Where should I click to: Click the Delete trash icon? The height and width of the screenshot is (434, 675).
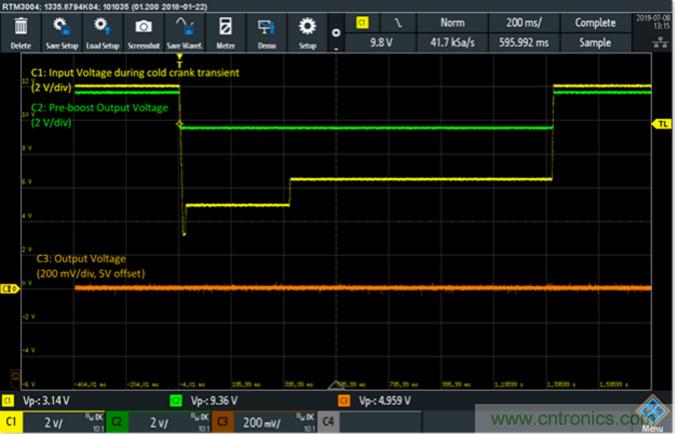pos(22,29)
